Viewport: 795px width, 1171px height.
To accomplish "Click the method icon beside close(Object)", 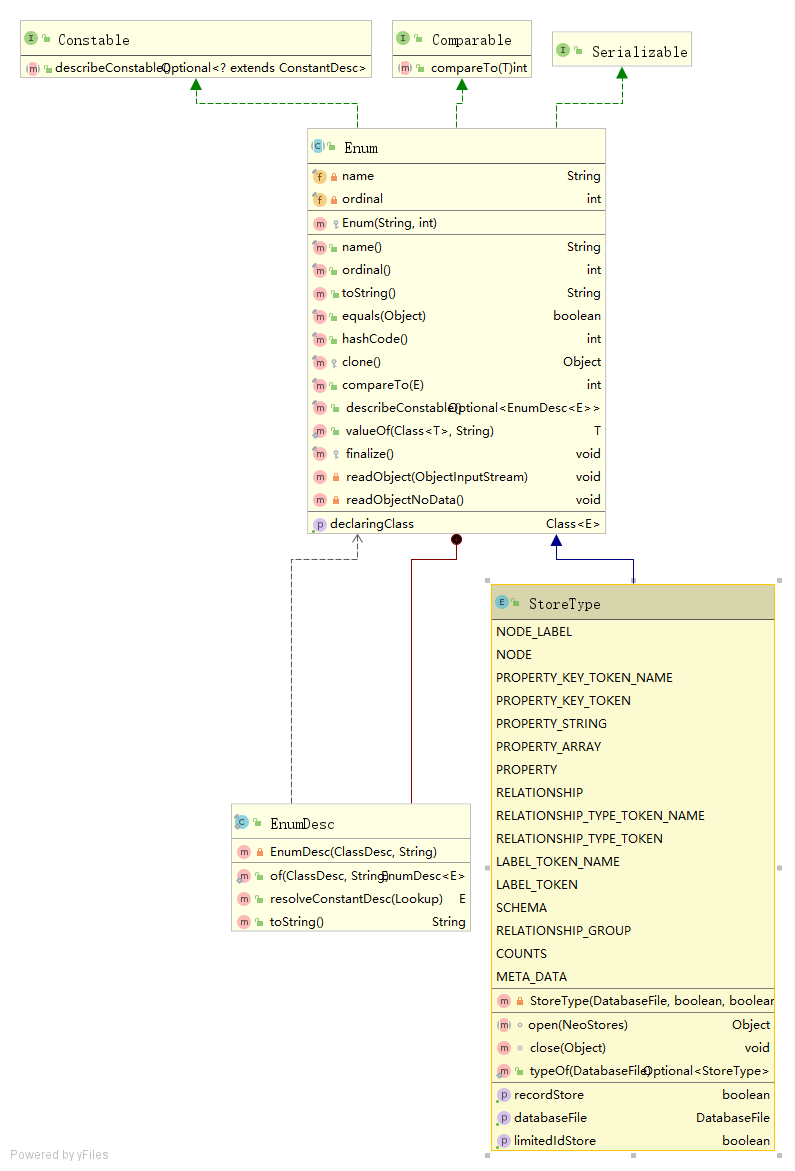I will 505,1049.
